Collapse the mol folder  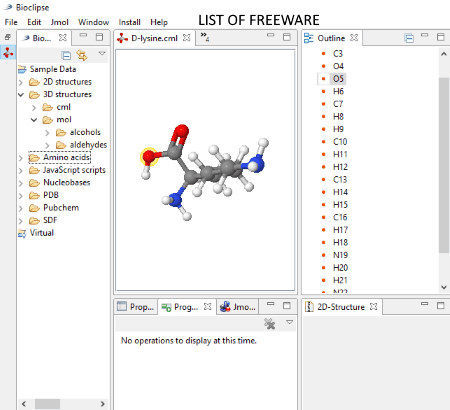[x=34, y=120]
